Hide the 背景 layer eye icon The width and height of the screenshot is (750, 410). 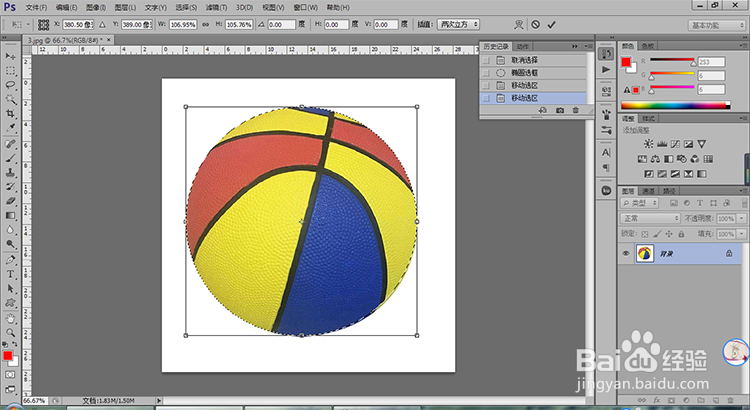[x=626, y=254]
